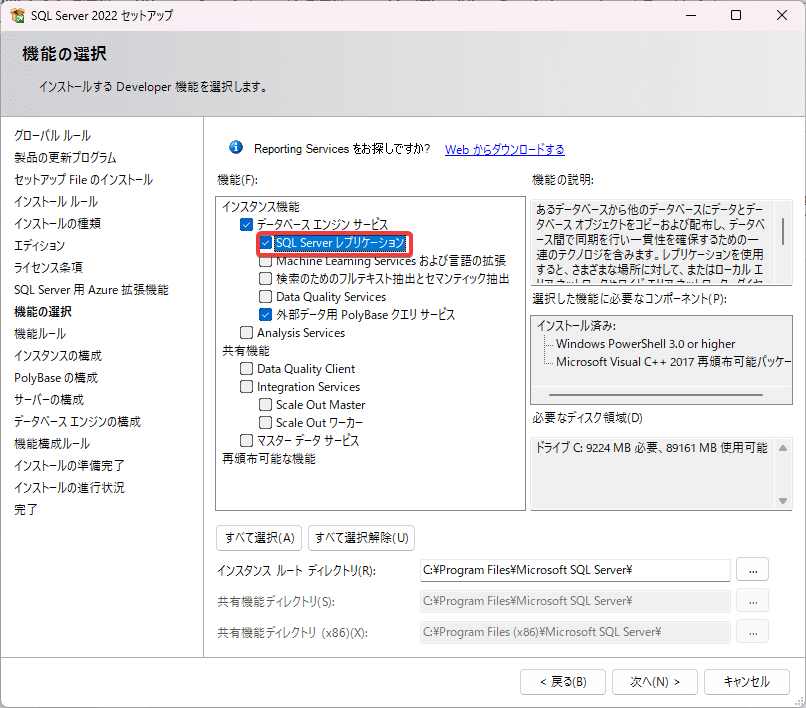Enable 検索のためのフルテキスト抽出とセマンティック抽出

[x=265, y=276]
